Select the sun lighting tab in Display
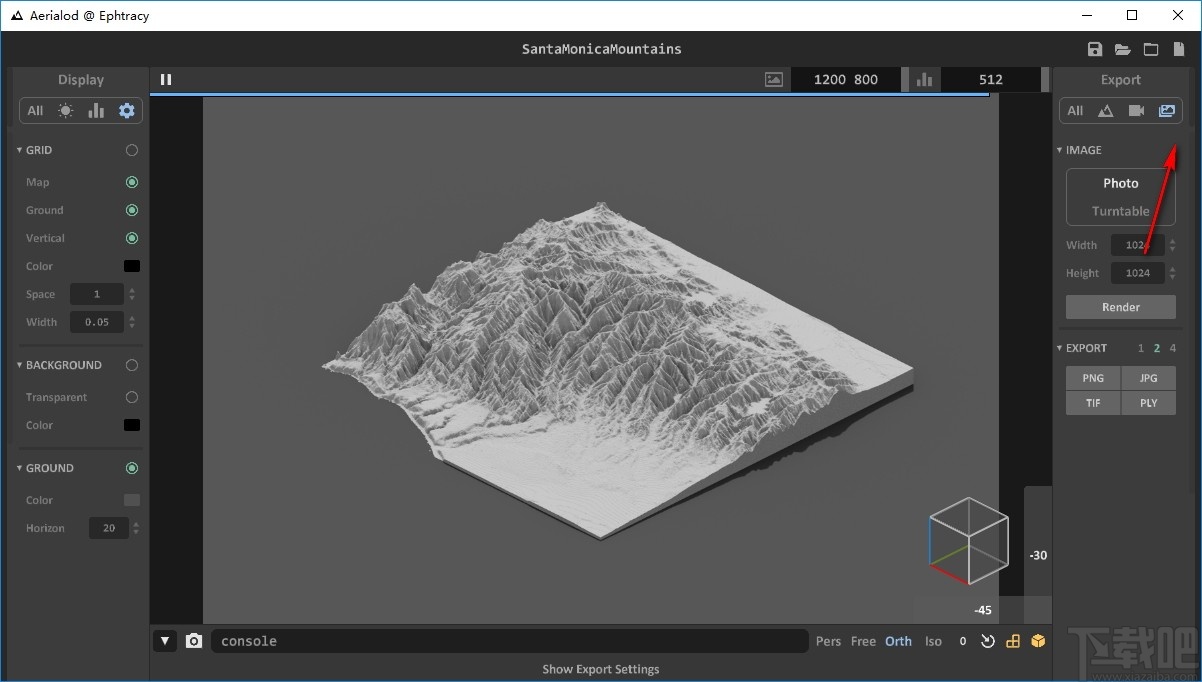Screen dimensions: 1202x682 pyautogui.click(x=66, y=111)
